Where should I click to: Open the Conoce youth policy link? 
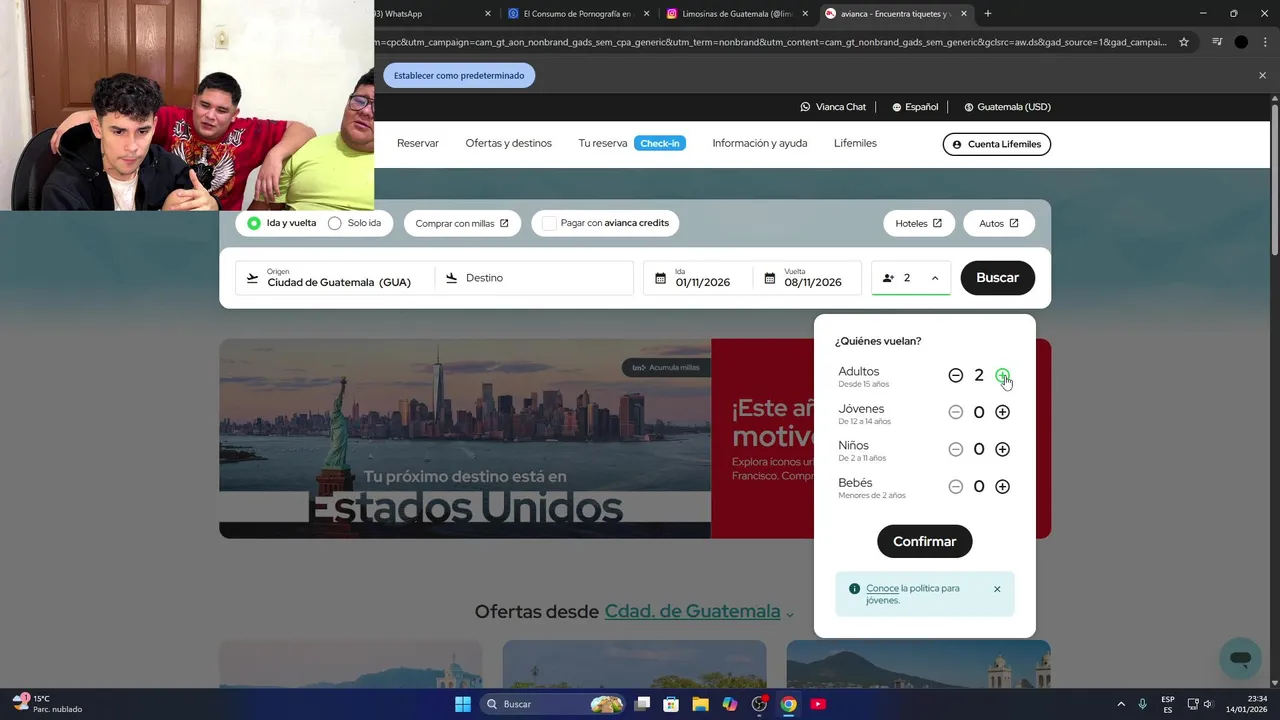point(882,588)
